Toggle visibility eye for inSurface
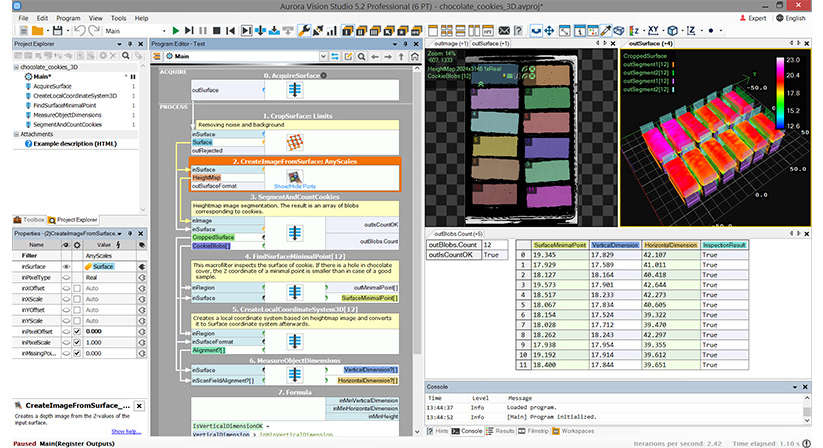823x448 pixels. (x=66, y=266)
